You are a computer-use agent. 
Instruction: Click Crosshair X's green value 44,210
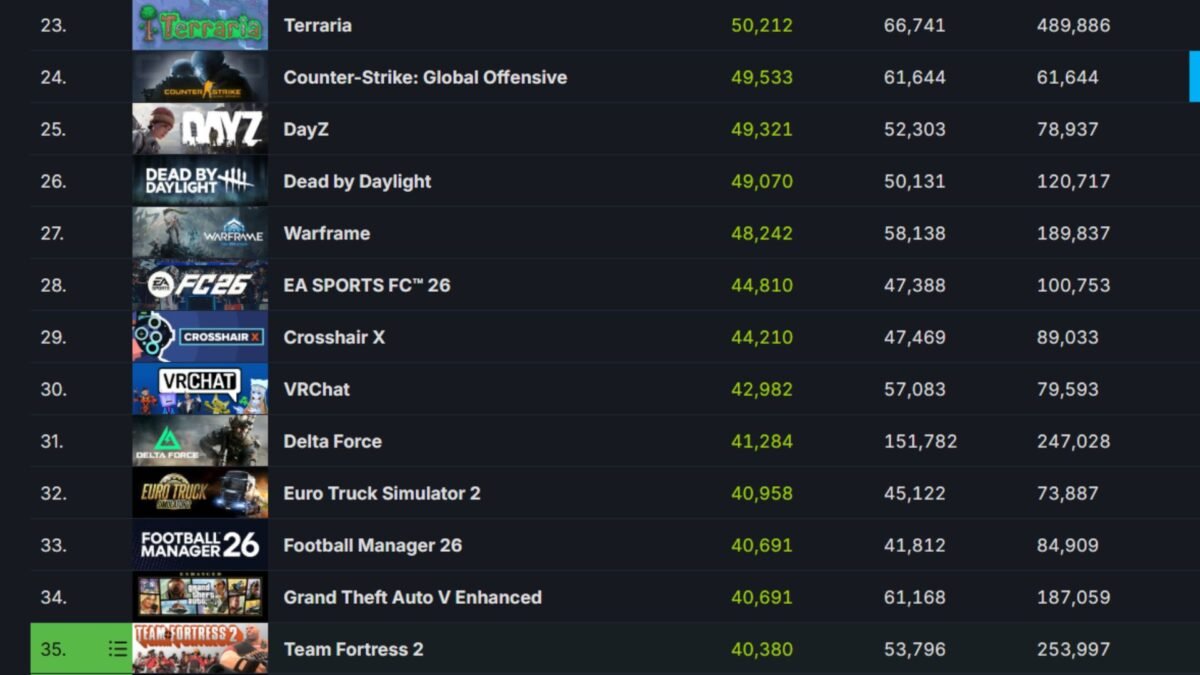(762, 337)
